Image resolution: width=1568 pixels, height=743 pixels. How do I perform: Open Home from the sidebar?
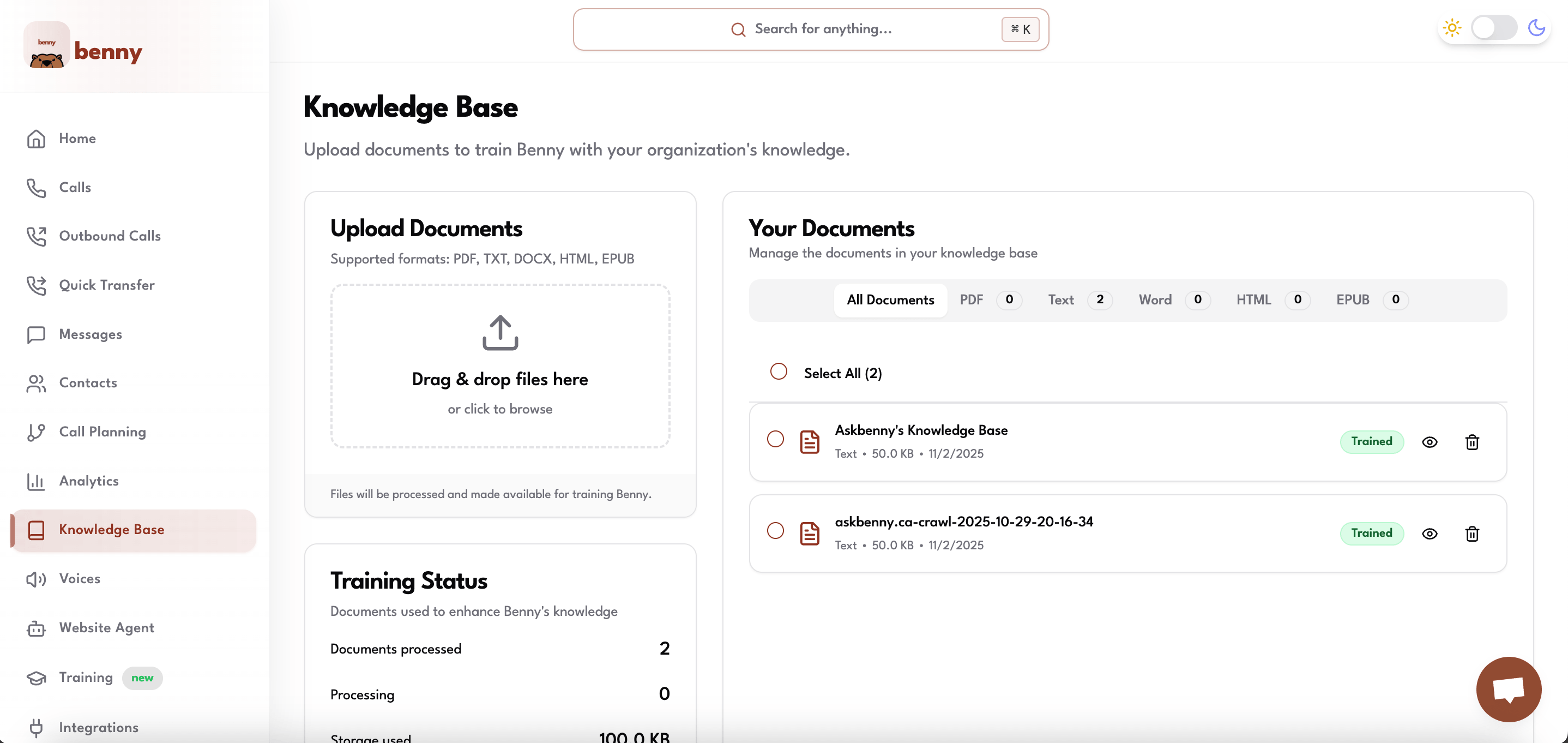pyautogui.click(x=77, y=138)
